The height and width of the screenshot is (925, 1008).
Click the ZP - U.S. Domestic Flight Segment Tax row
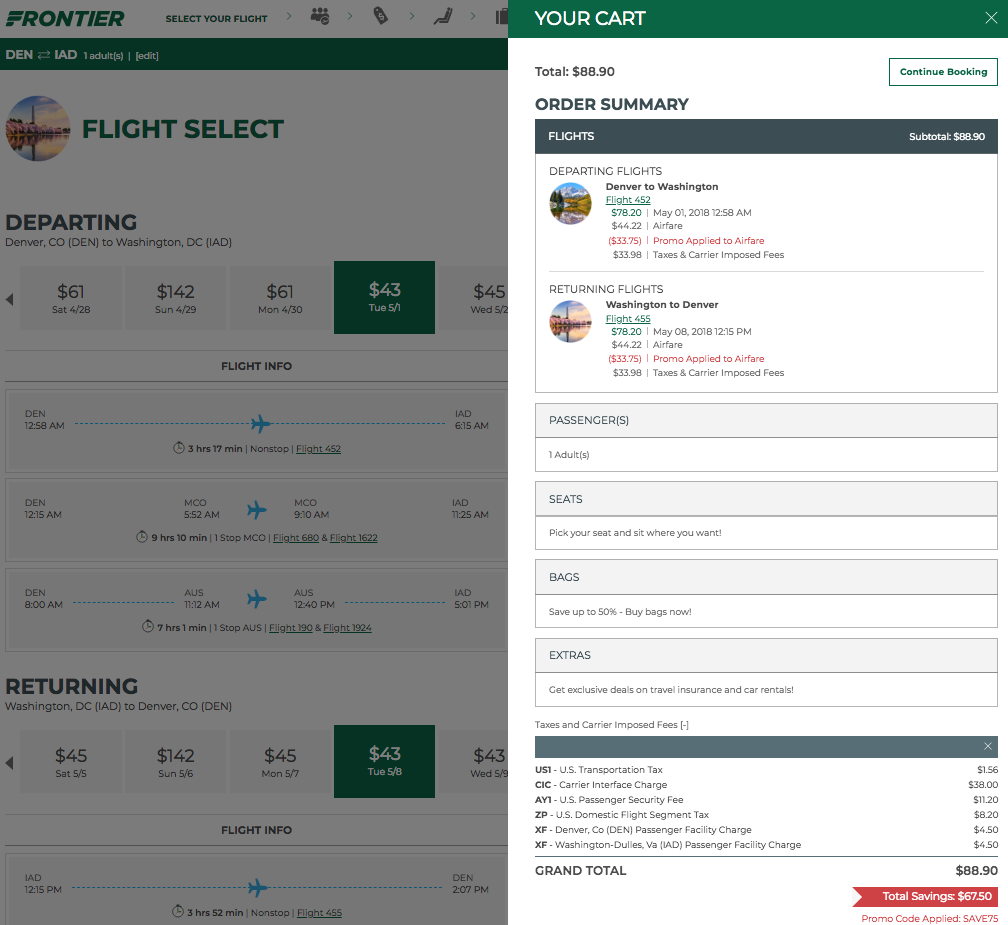(766, 814)
